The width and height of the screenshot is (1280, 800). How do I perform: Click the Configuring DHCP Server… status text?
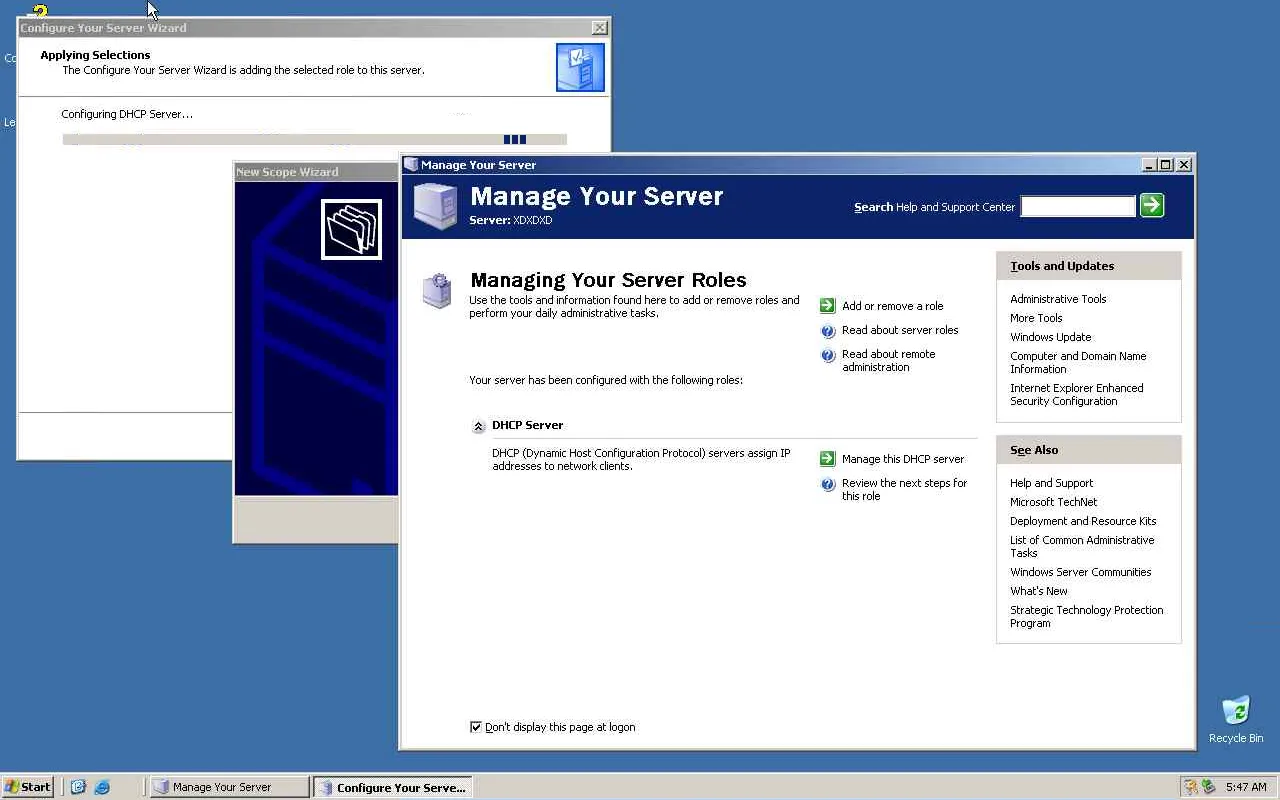coord(127,114)
